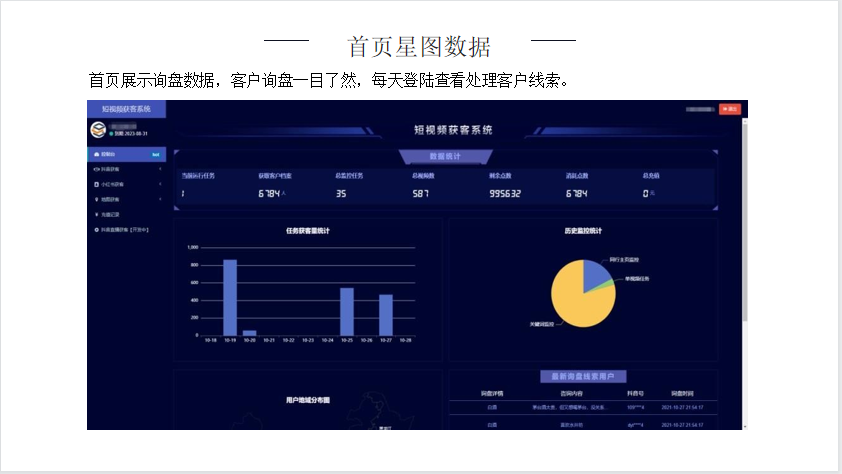Click the 任务获客量统计 chart title
This screenshot has width=842, height=474.
308,231
